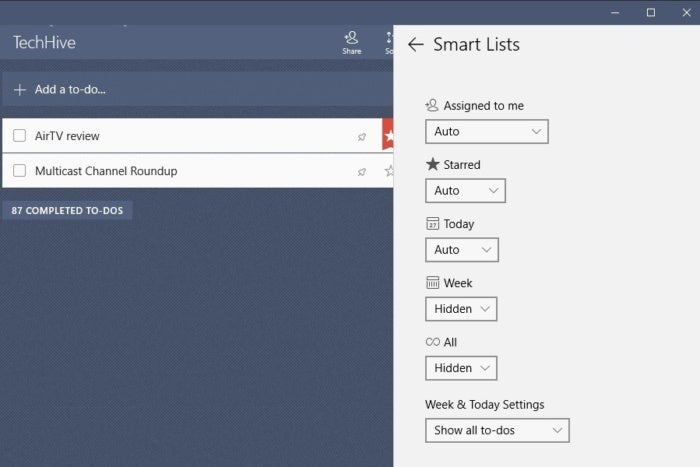Click the pin icon on AirTV review
Screen dimensions: 700x467
point(362,137)
